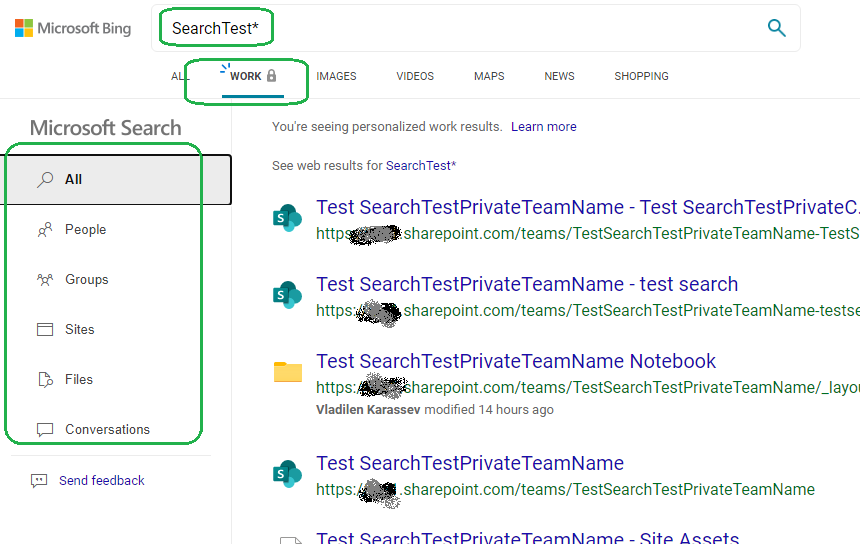Click the URL under the first result
The width and height of the screenshot is (860, 544).
tap(587, 234)
